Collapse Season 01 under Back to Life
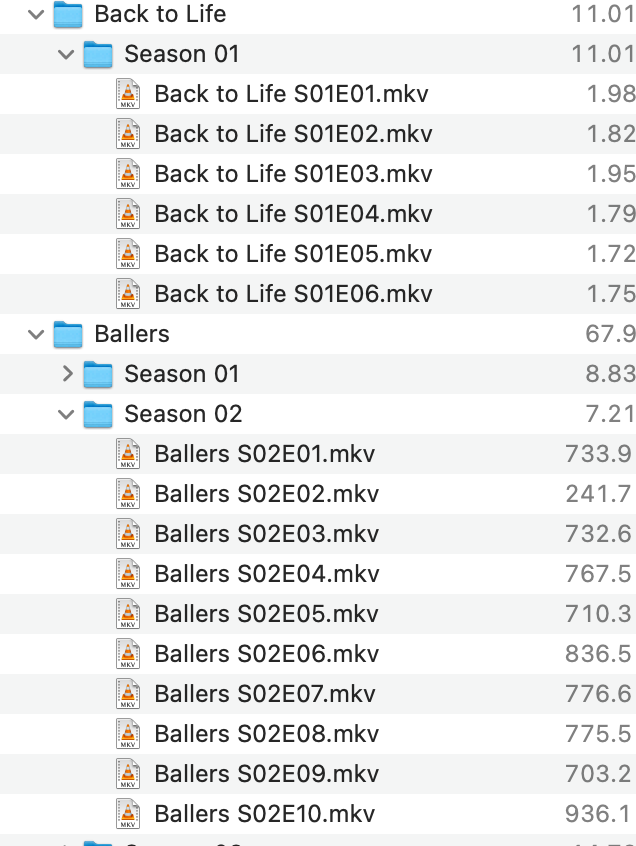The image size is (636, 846). pos(66,54)
